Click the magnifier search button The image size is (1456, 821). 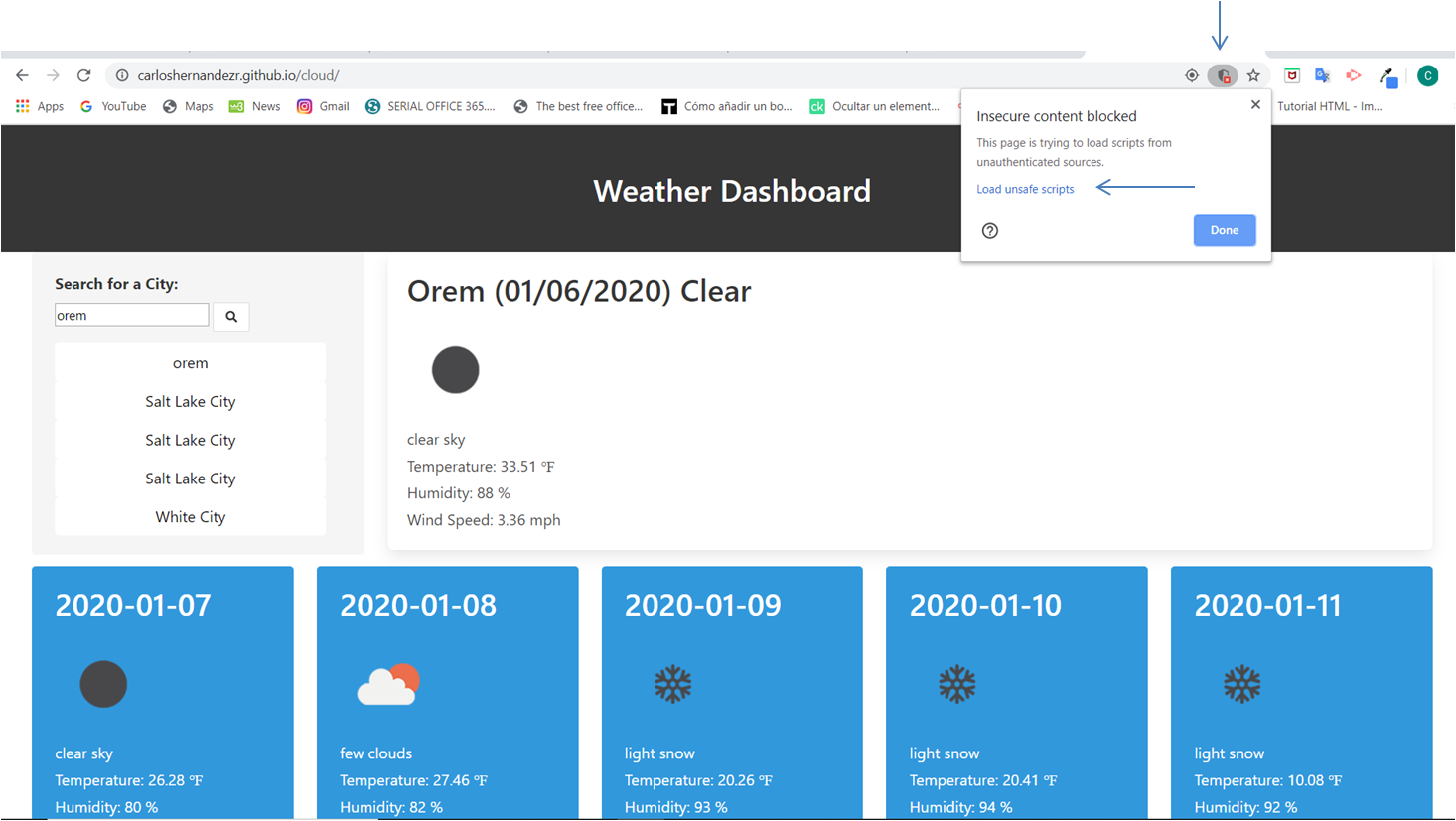(231, 316)
